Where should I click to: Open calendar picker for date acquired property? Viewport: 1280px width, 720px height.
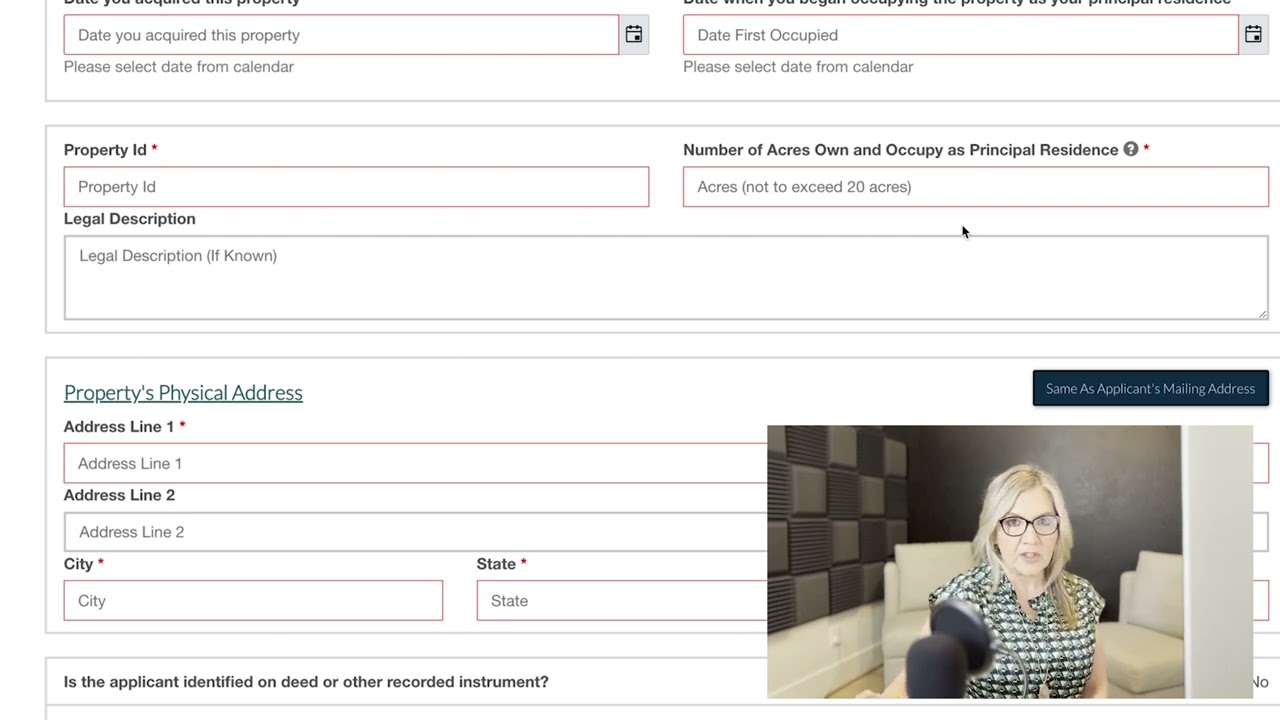tap(634, 35)
